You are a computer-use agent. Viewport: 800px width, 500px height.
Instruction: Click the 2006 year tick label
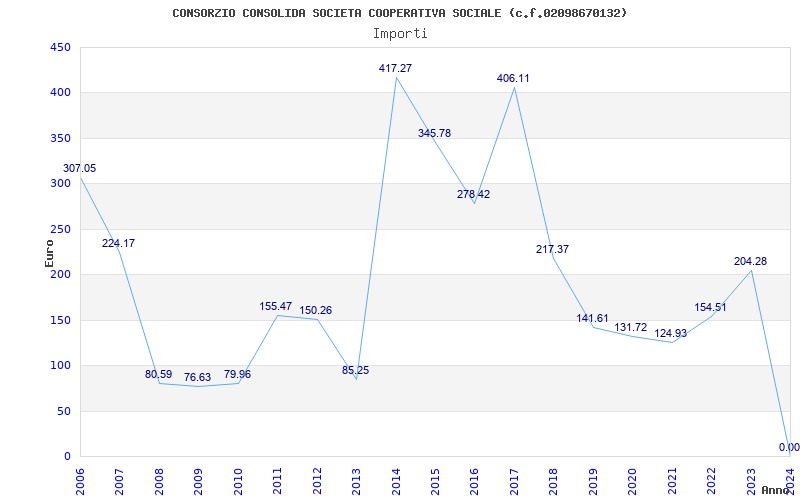click(80, 482)
